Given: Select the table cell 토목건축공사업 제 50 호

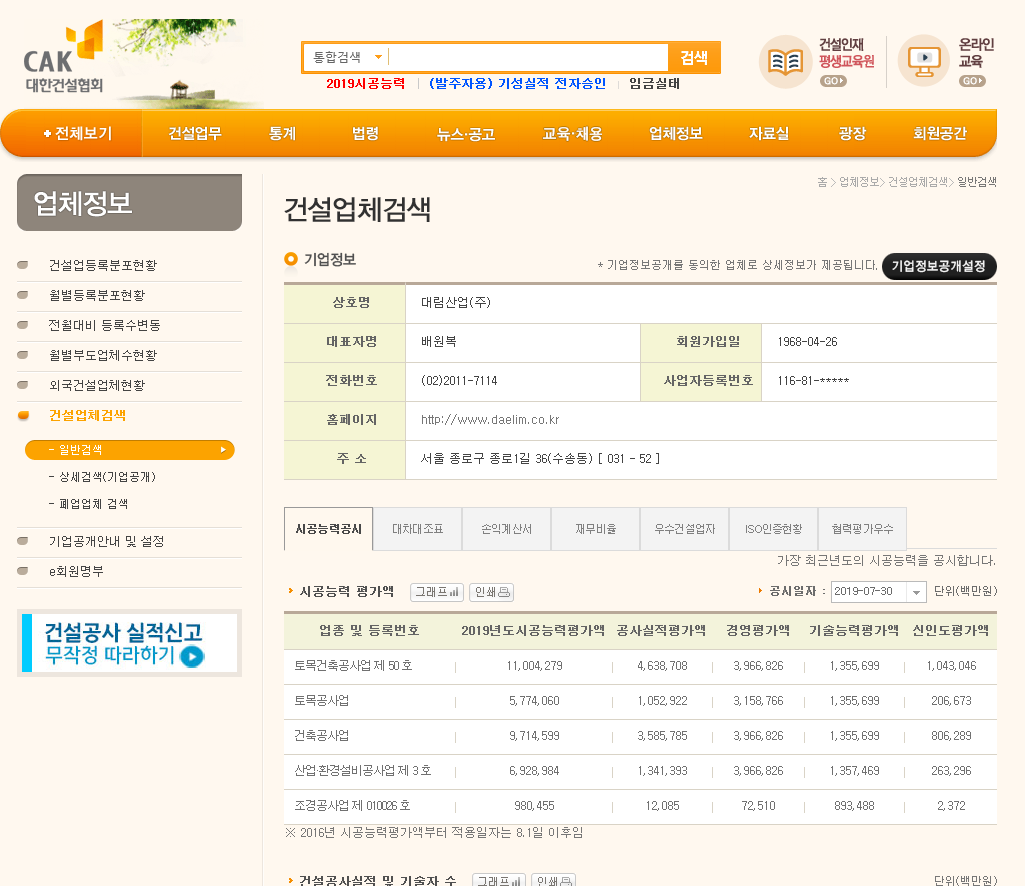Looking at the screenshot, I should click(353, 666).
